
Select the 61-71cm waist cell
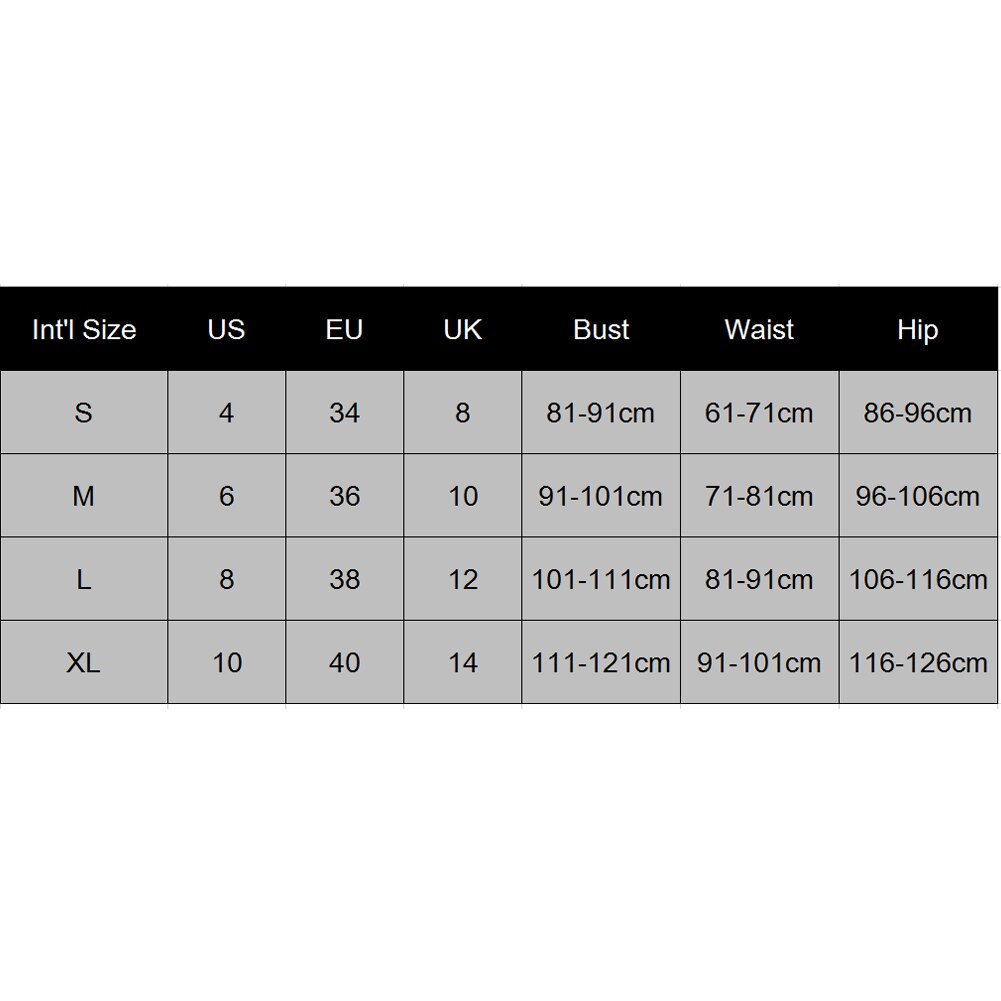759,413
